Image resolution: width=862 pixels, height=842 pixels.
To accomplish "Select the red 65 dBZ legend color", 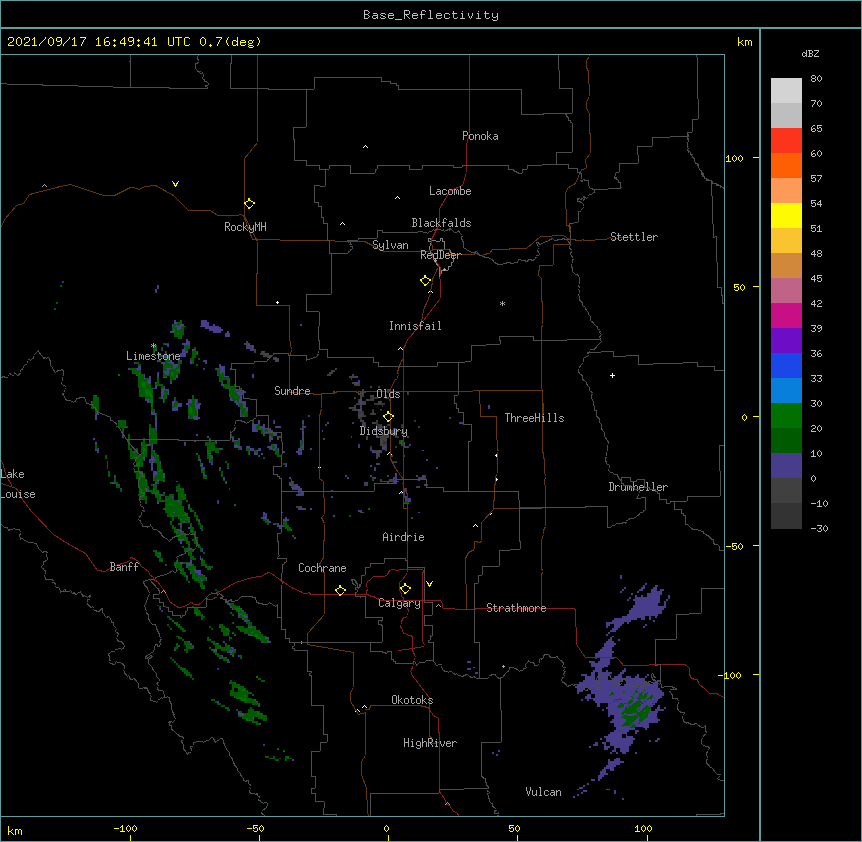I will 786,140.
